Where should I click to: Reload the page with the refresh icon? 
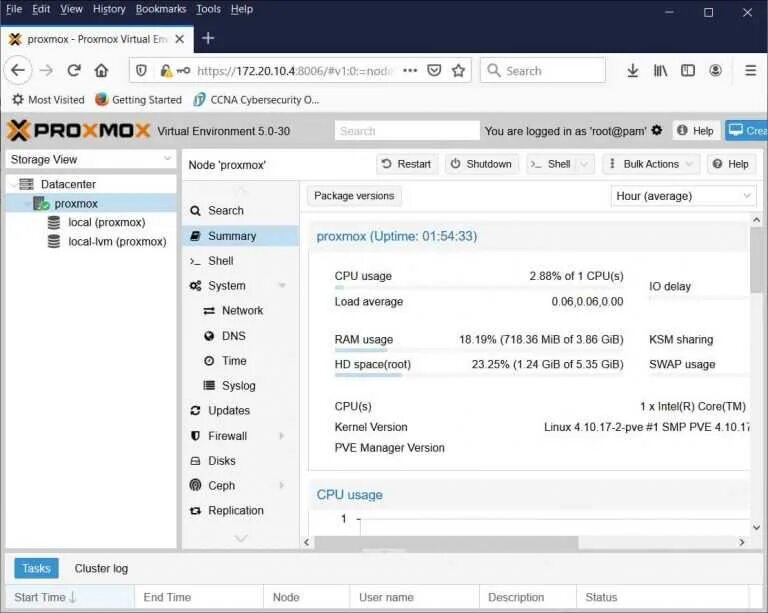click(74, 71)
